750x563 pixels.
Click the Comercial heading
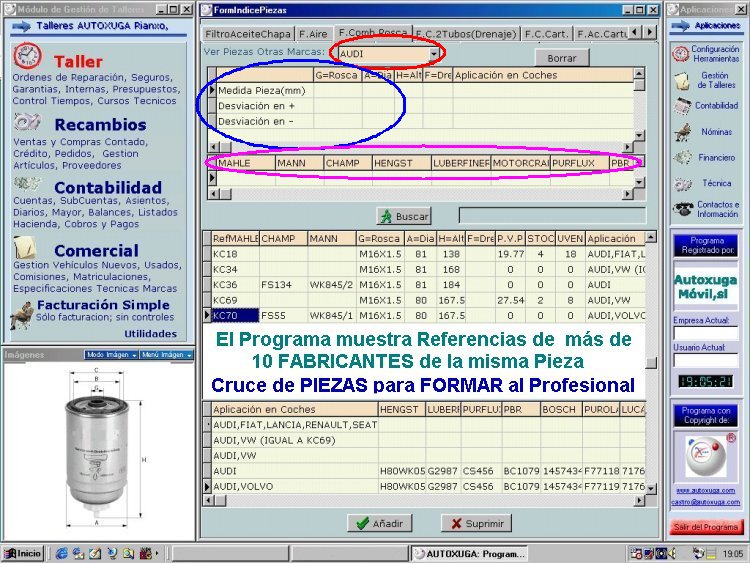click(96, 251)
